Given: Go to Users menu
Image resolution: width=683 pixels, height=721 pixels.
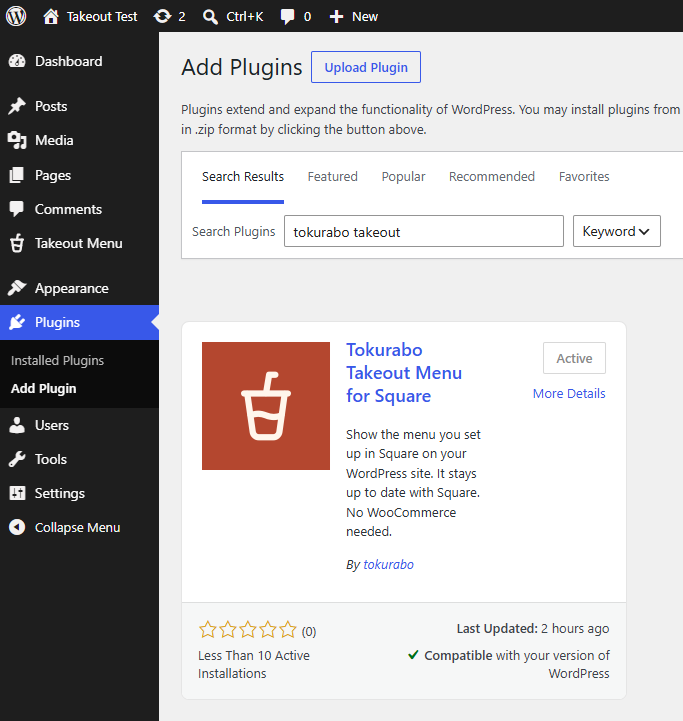Looking at the screenshot, I should 52,425.
